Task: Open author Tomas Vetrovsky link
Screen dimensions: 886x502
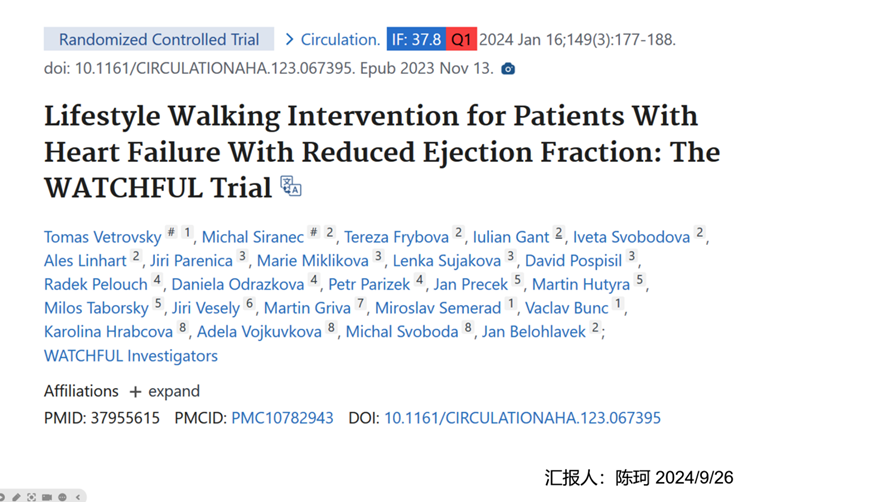Action: click(x=102, y=237)
